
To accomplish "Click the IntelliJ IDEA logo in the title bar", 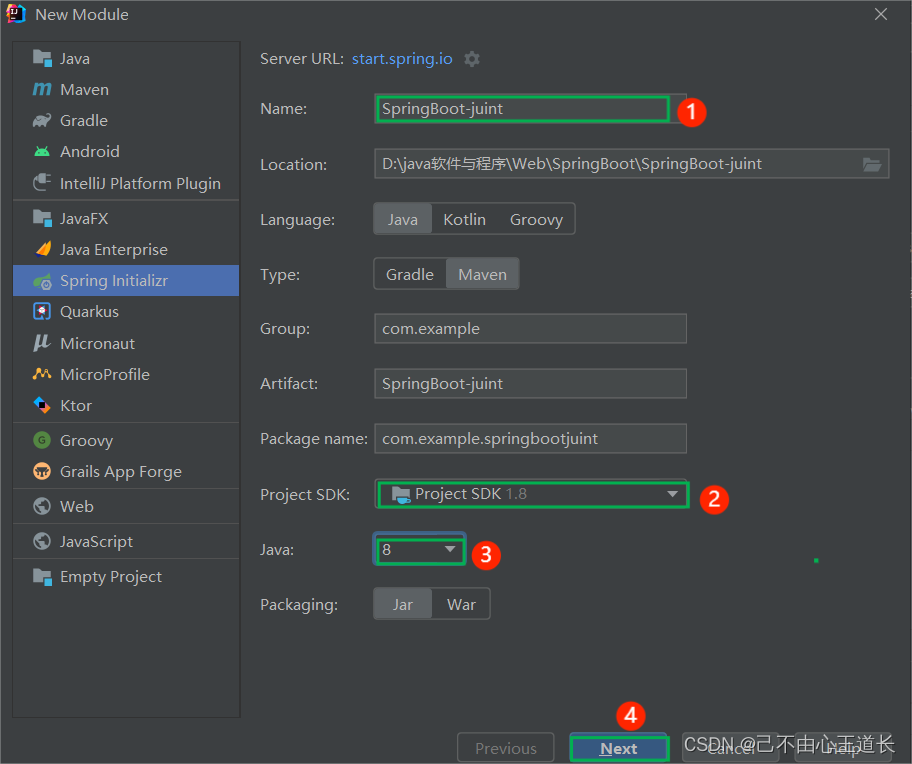I will pos(16,14).
